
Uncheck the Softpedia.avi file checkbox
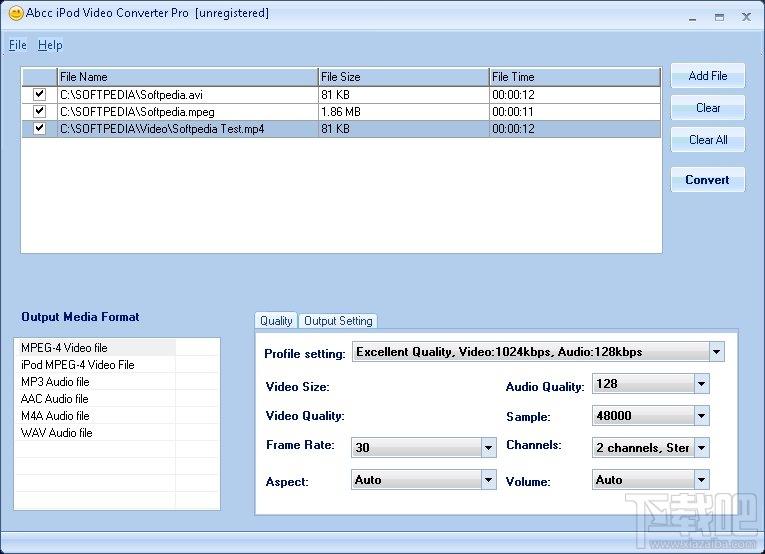(x=39, y=94)
